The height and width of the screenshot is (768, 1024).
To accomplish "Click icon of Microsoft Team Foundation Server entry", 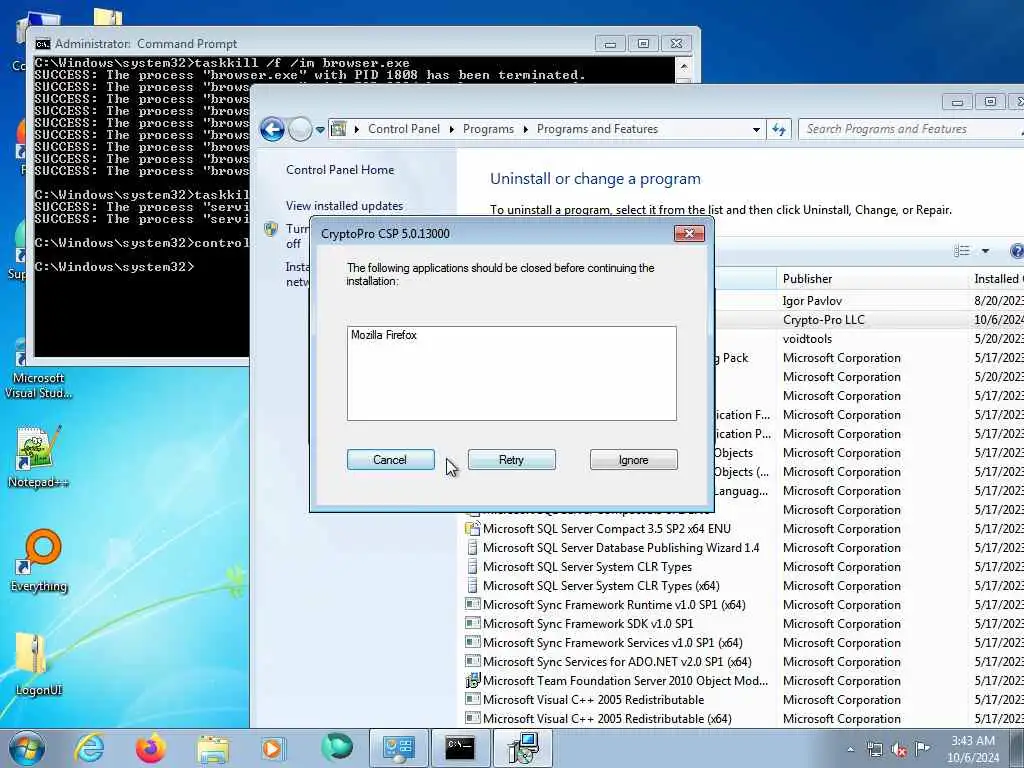I will 472,680.
